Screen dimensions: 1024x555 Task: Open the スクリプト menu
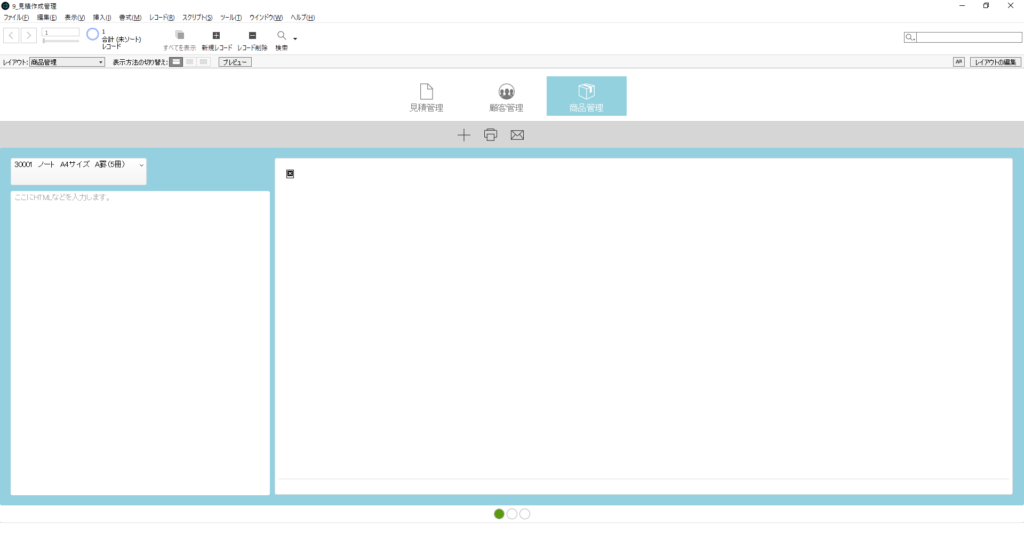pyautogui.click(x=197, y=18)
